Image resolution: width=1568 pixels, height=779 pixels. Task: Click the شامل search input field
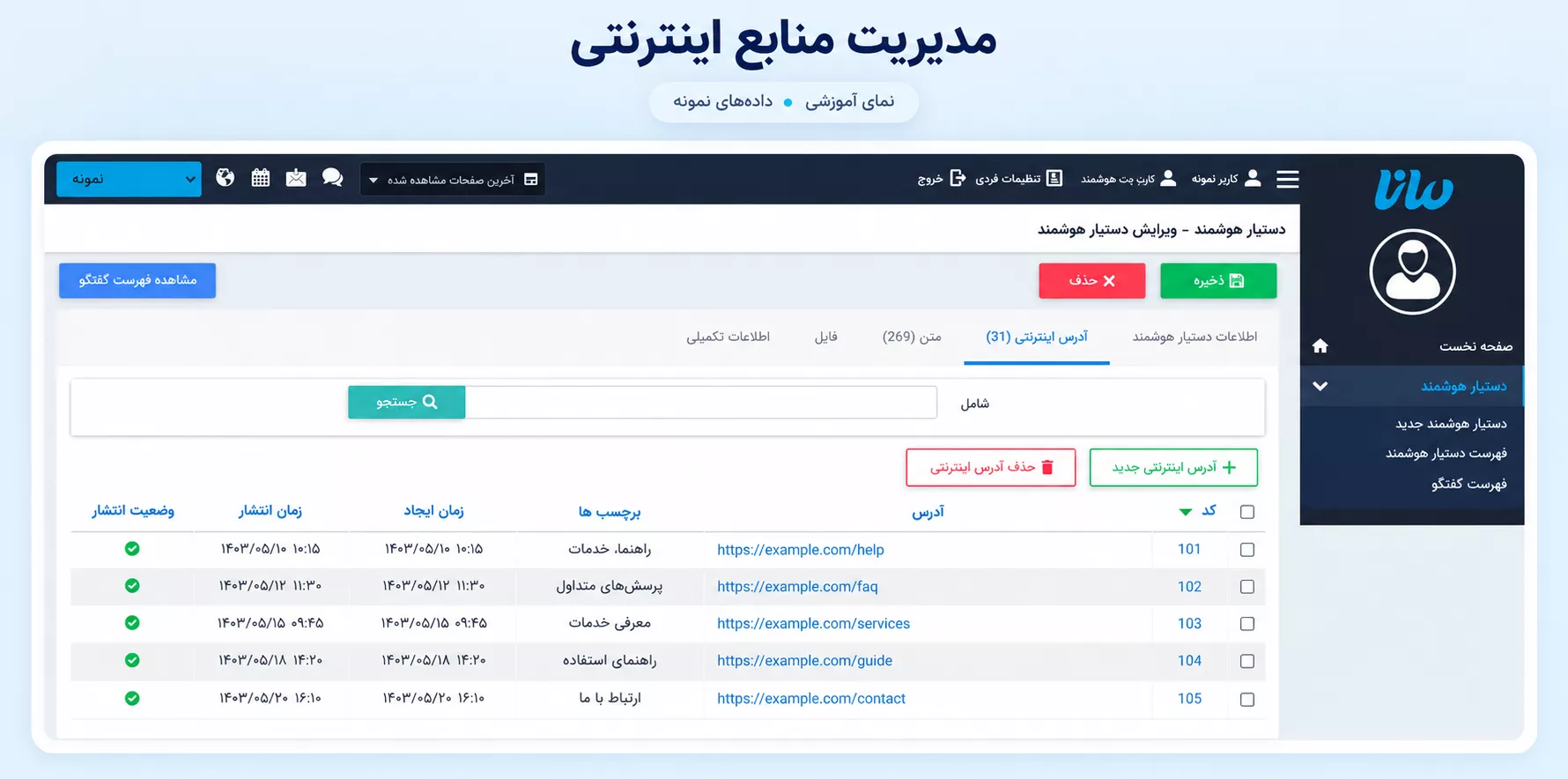click(x=701, y=402)
